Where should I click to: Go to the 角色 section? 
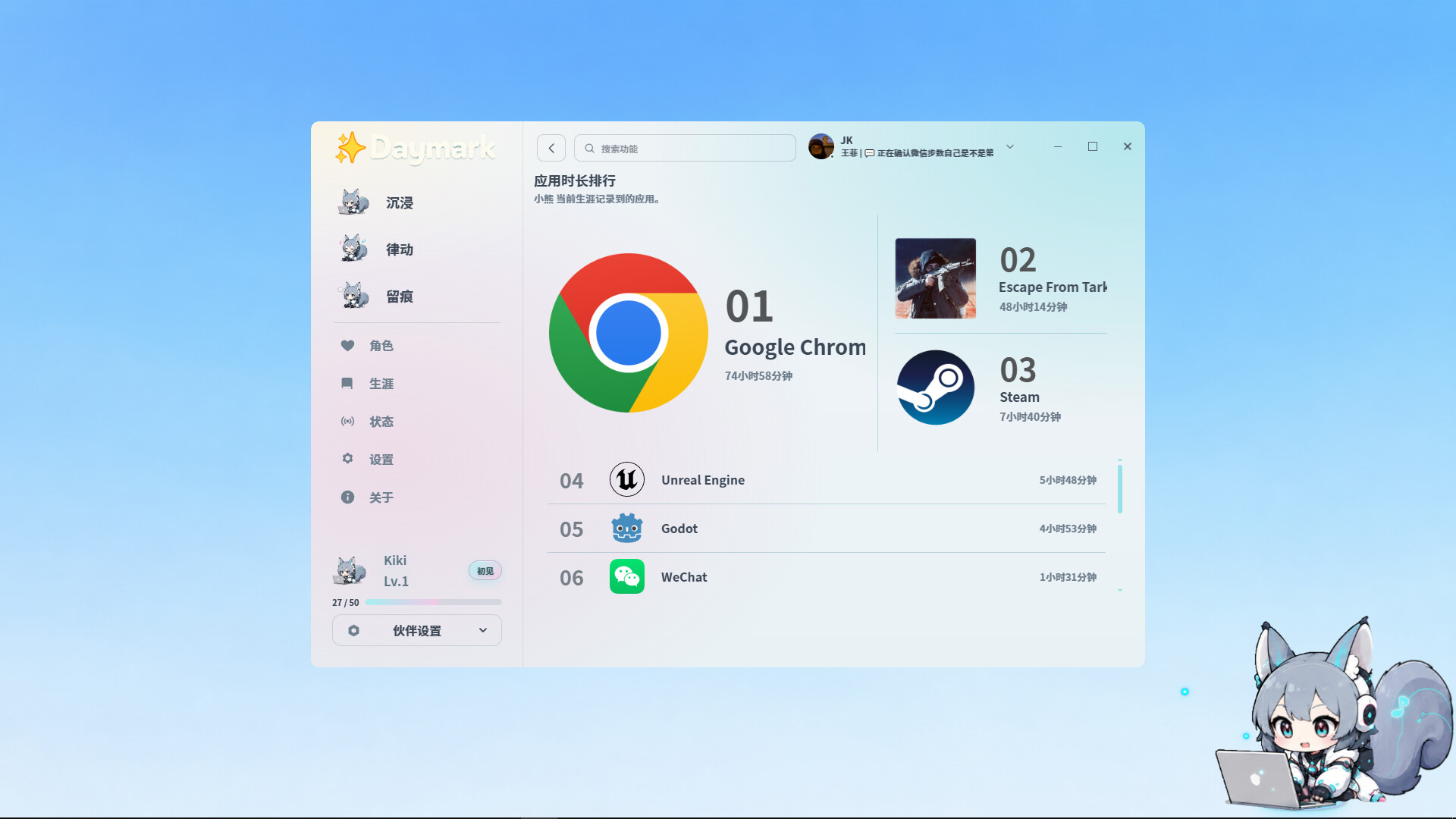381,346
